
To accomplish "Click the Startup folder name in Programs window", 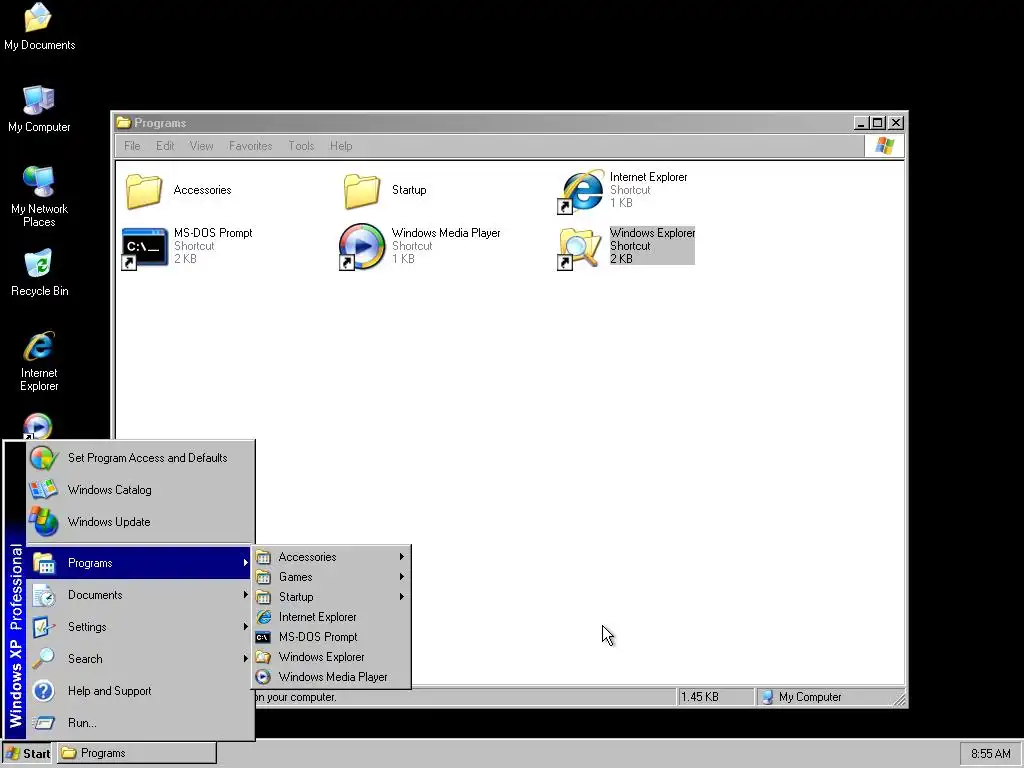I will pyautogui.click(x=409, y=190).
